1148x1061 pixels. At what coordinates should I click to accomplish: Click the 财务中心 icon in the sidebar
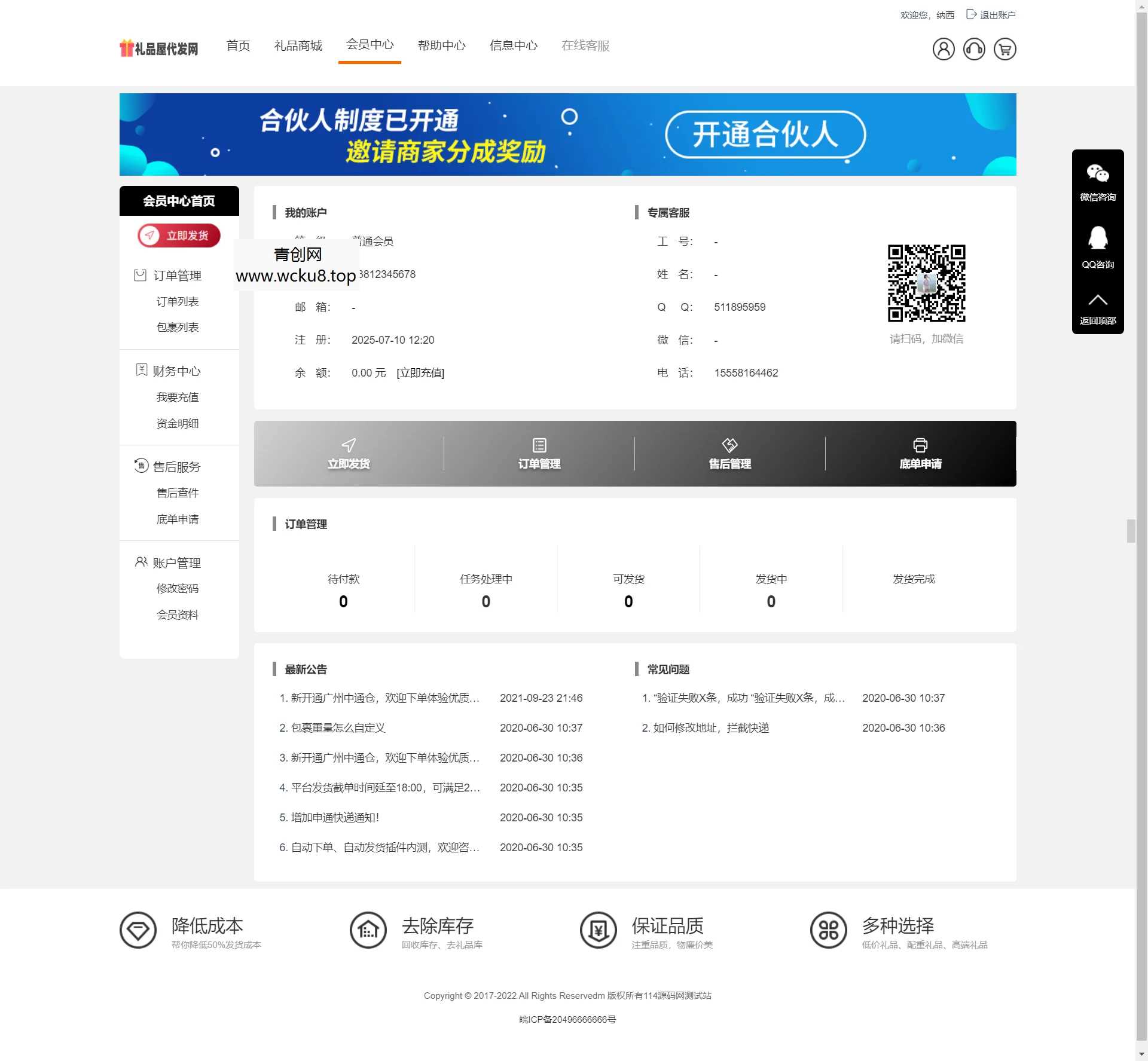pos(141,370)
